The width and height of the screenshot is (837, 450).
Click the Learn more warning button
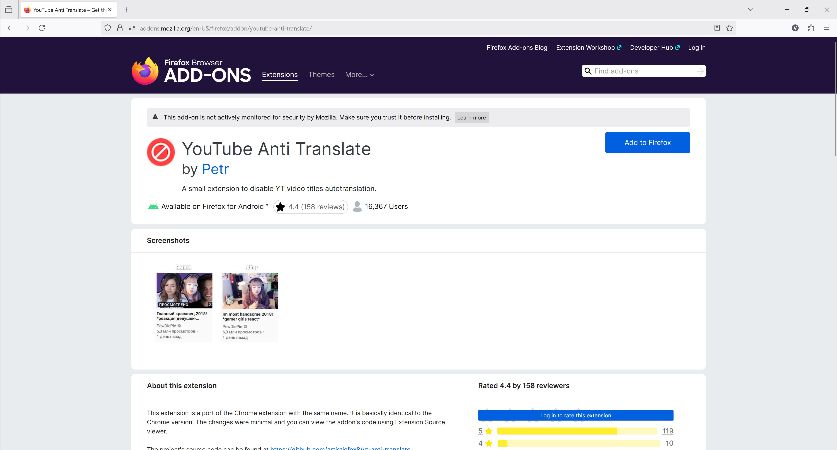pyautogui.click(x=472, y=117)
